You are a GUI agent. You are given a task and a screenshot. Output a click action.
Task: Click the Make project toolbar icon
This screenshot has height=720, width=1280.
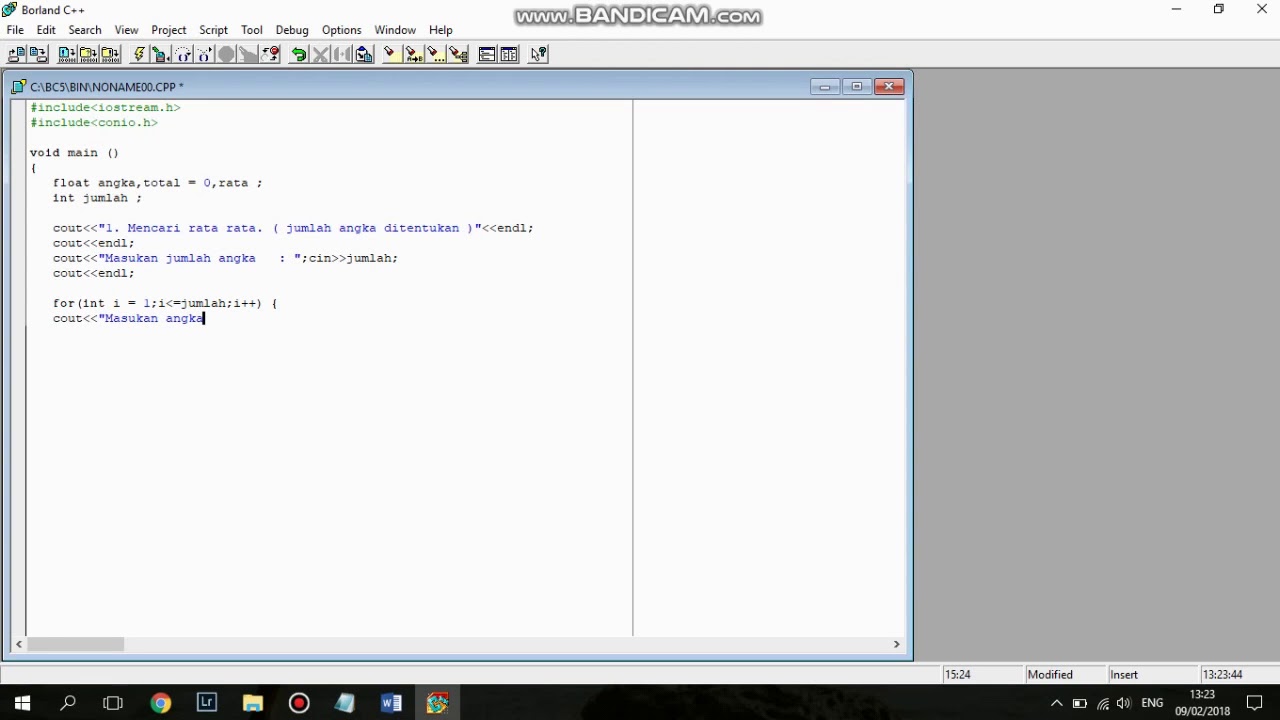pos(89,54)
